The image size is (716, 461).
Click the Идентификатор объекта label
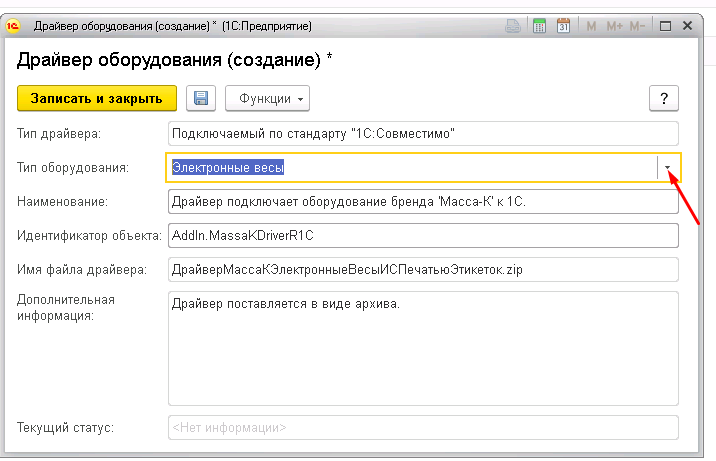90,236
